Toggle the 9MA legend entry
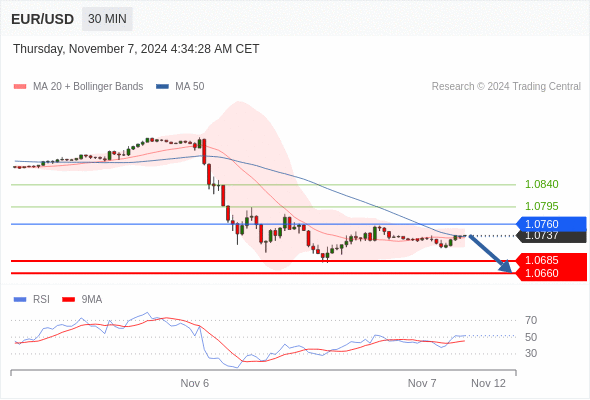The image size is (590, 400). [x=82, y=300]
